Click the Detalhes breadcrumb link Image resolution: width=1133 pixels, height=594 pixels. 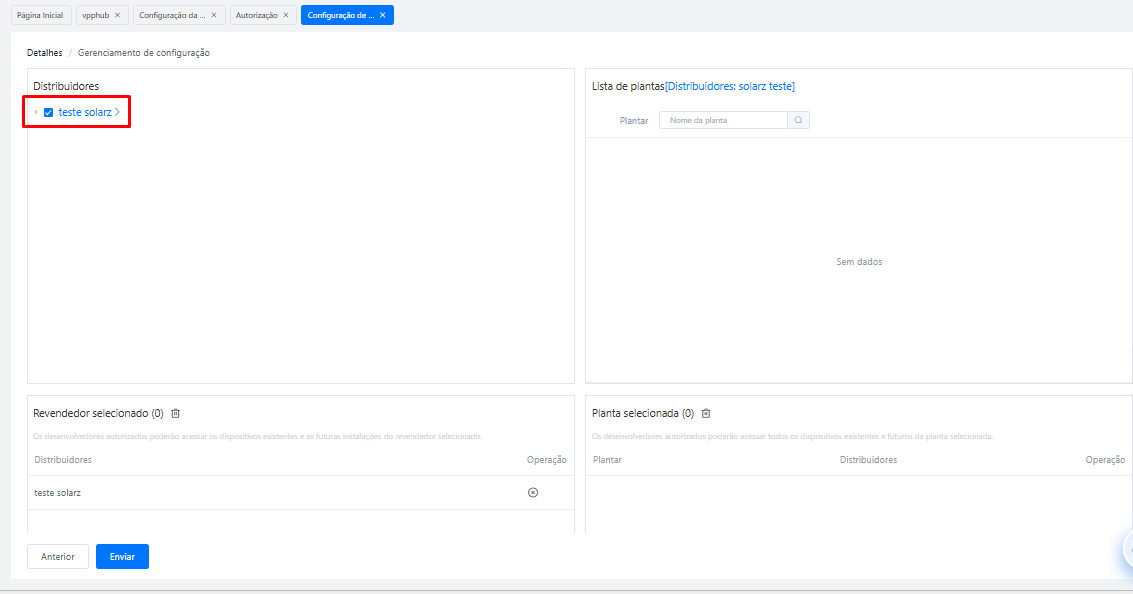[44, 53]
